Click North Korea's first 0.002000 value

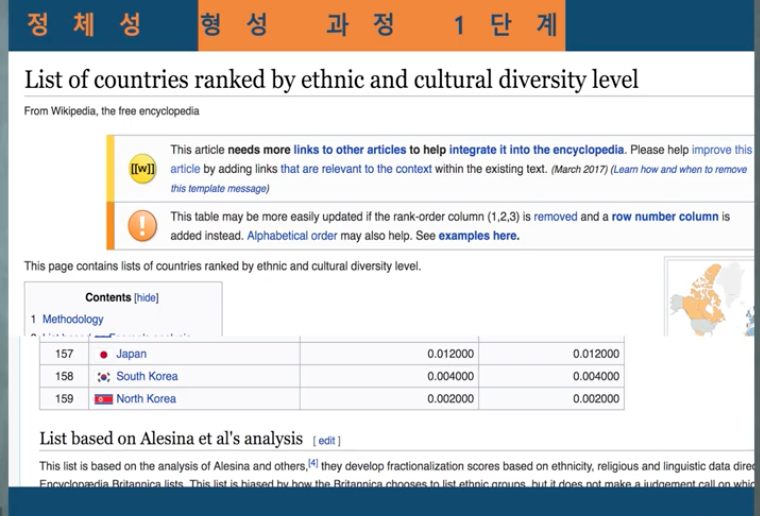(450, 399)
